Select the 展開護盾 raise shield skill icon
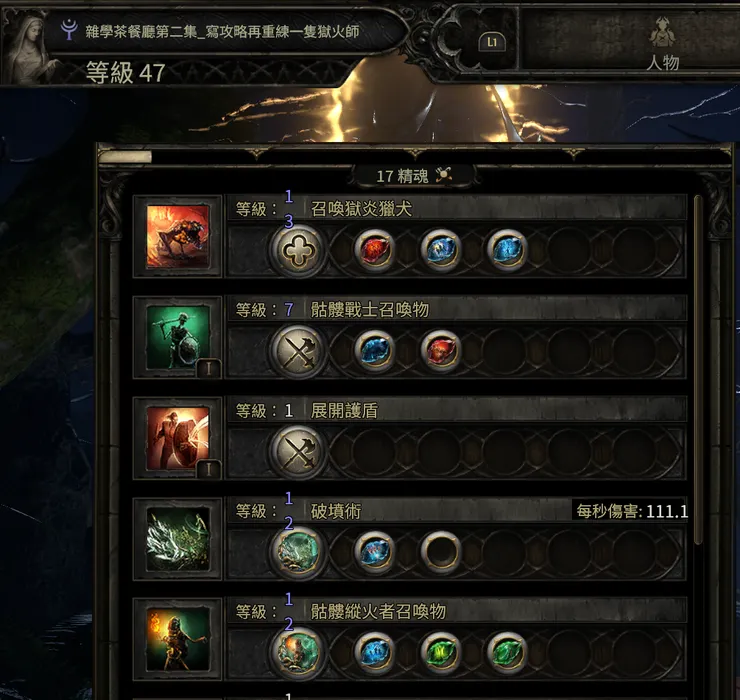The width and height of the screenshot is (740, 700). pyautogui.click(x=178, y=438)
